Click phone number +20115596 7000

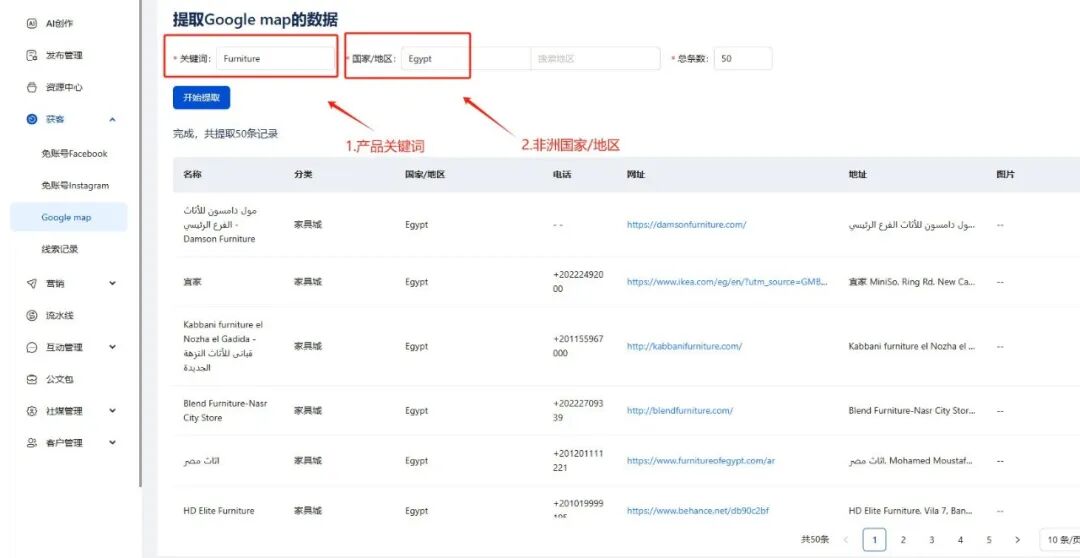pos(578,346)
